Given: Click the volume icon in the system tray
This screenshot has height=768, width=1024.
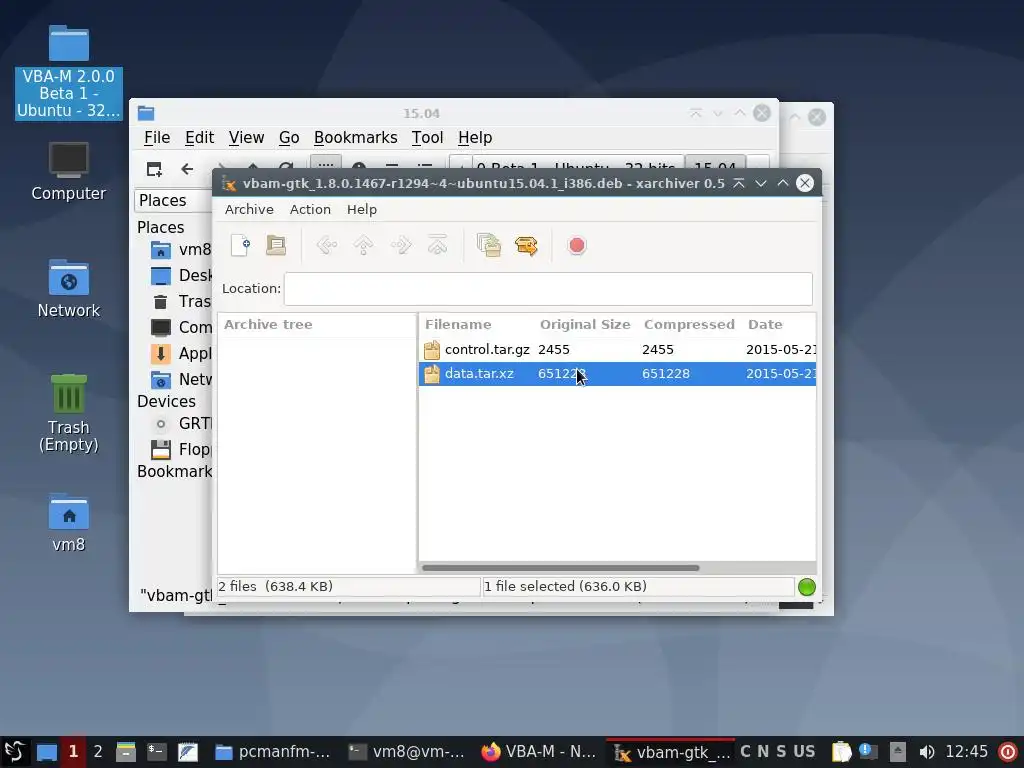Looking at the screenshot, I should click(926, 752).
